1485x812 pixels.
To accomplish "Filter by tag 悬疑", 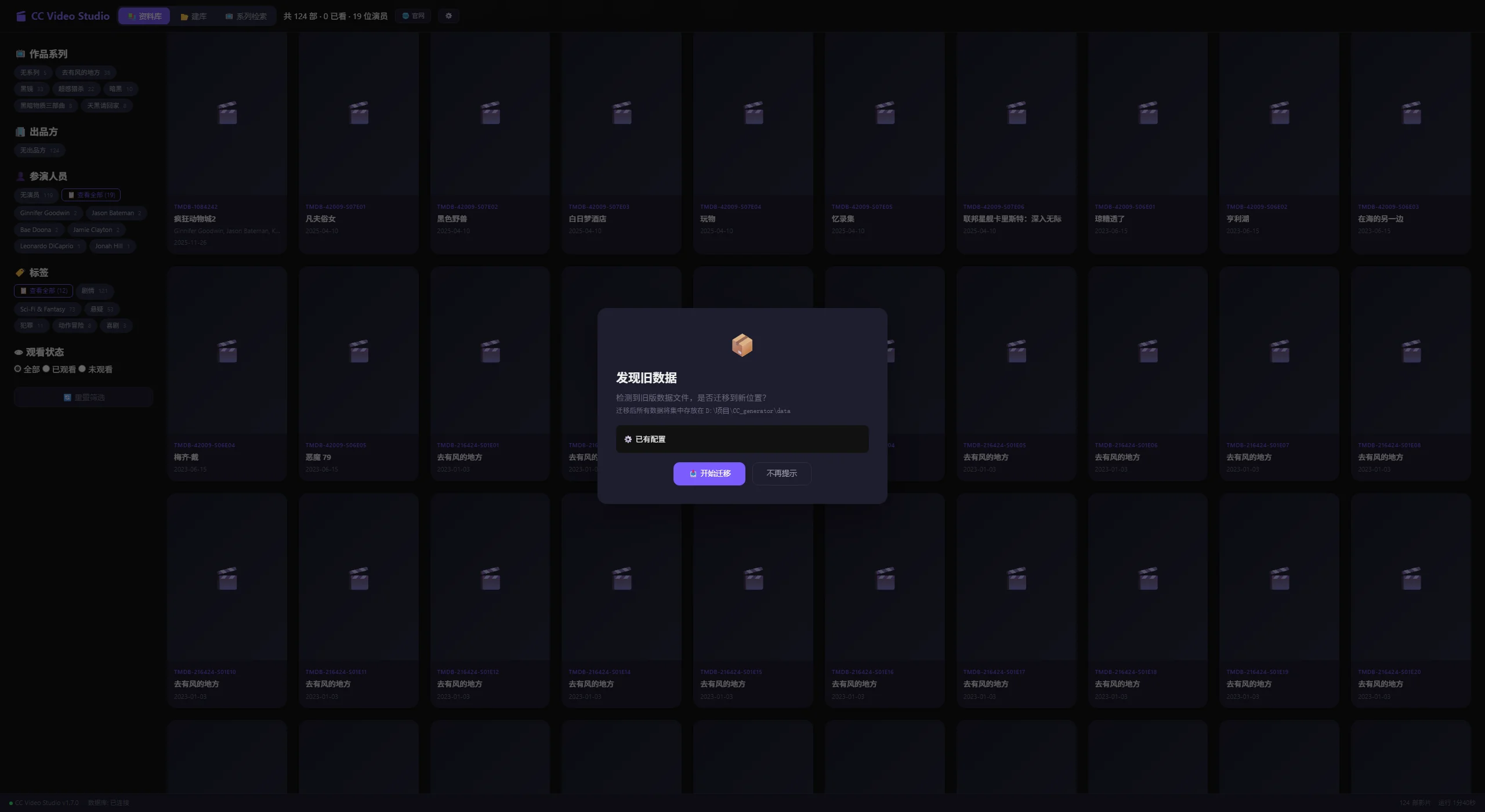I will (x=102, y=309).
